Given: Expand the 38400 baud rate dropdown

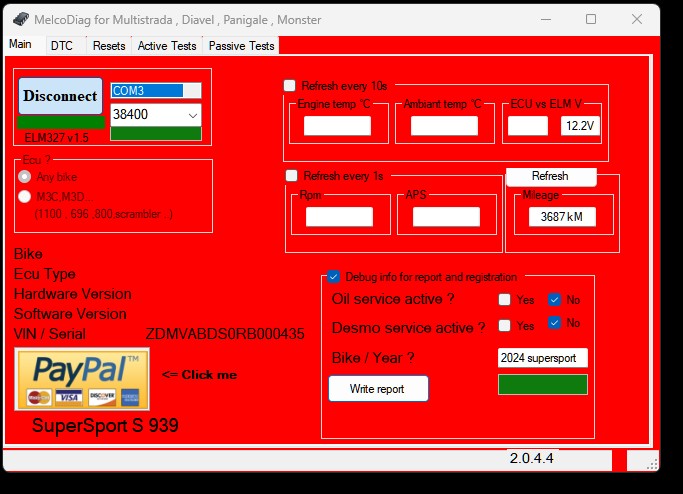Looking at the screenshot, I should tap(193, 115).
